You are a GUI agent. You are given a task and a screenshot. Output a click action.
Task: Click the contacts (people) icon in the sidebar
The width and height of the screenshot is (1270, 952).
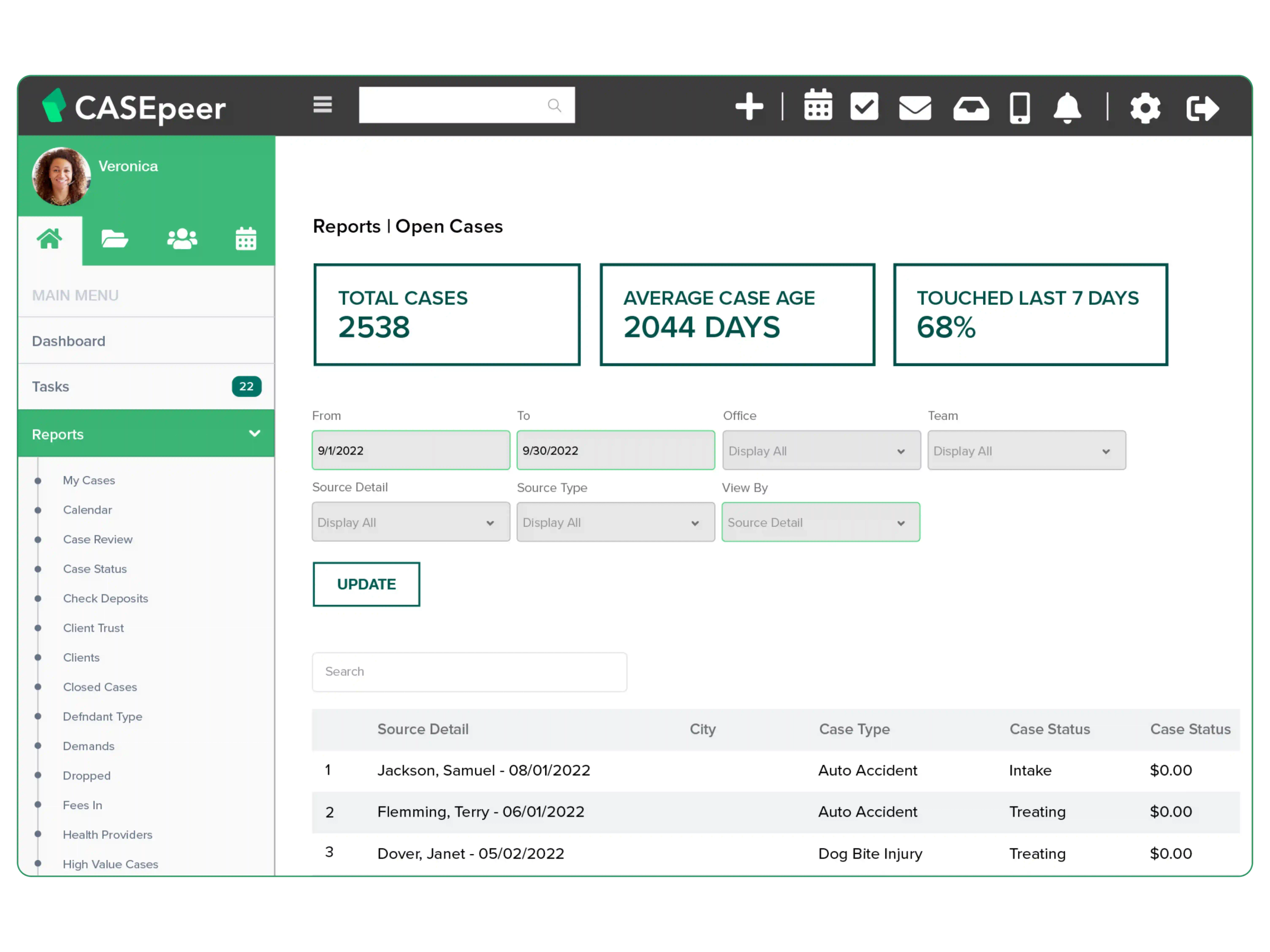pos(182,239)
